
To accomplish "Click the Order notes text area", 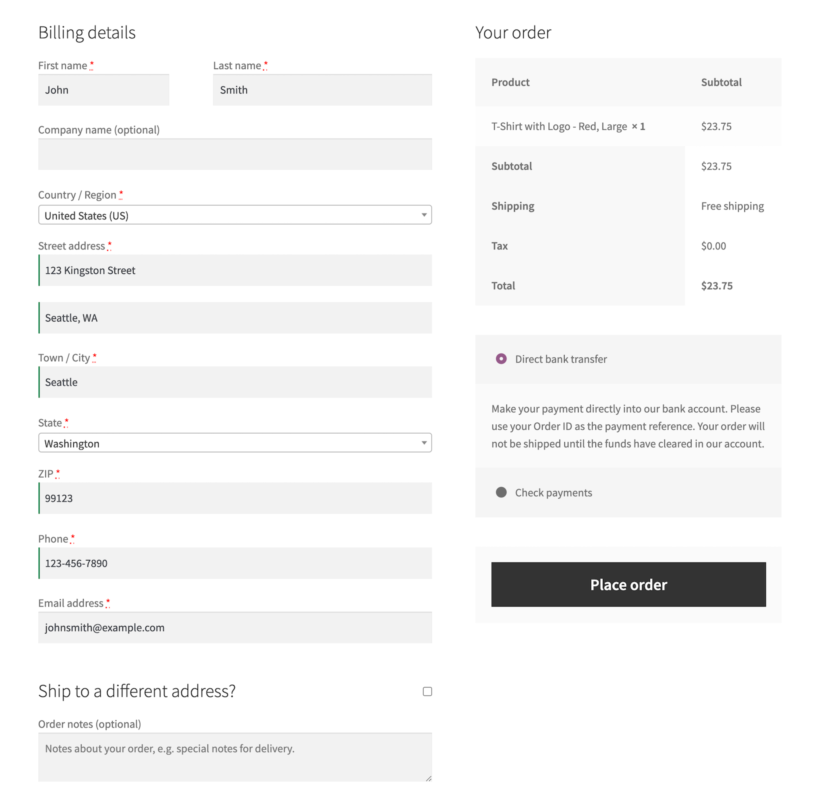I will tap(234, 757).
